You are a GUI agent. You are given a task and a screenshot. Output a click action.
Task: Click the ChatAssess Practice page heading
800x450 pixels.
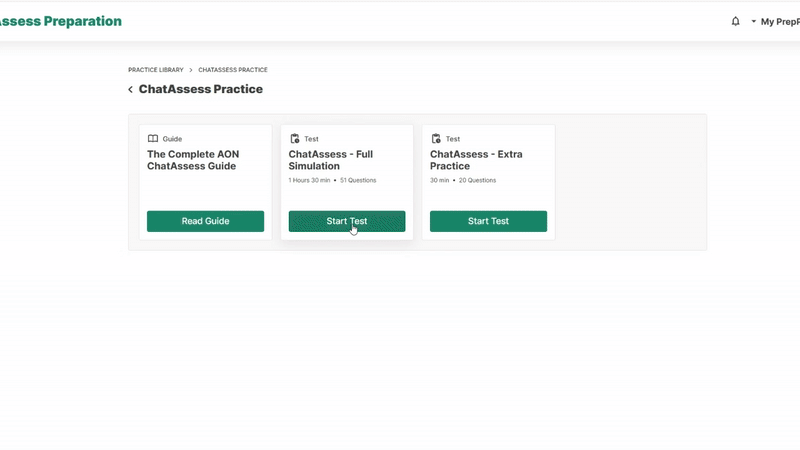click(x=201, y=89)
